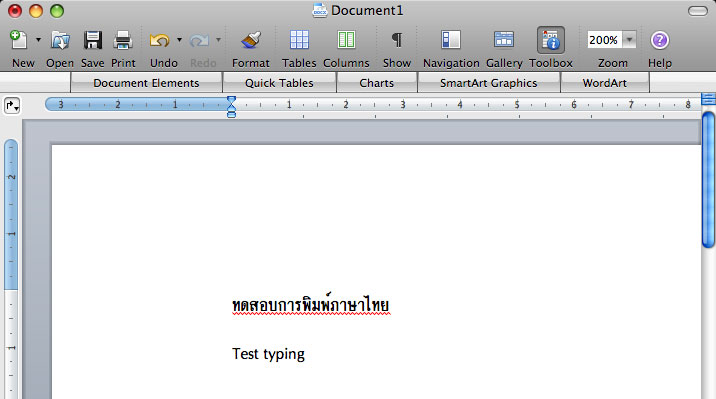Save the document with the floppy icon

[x=93, y=40]
